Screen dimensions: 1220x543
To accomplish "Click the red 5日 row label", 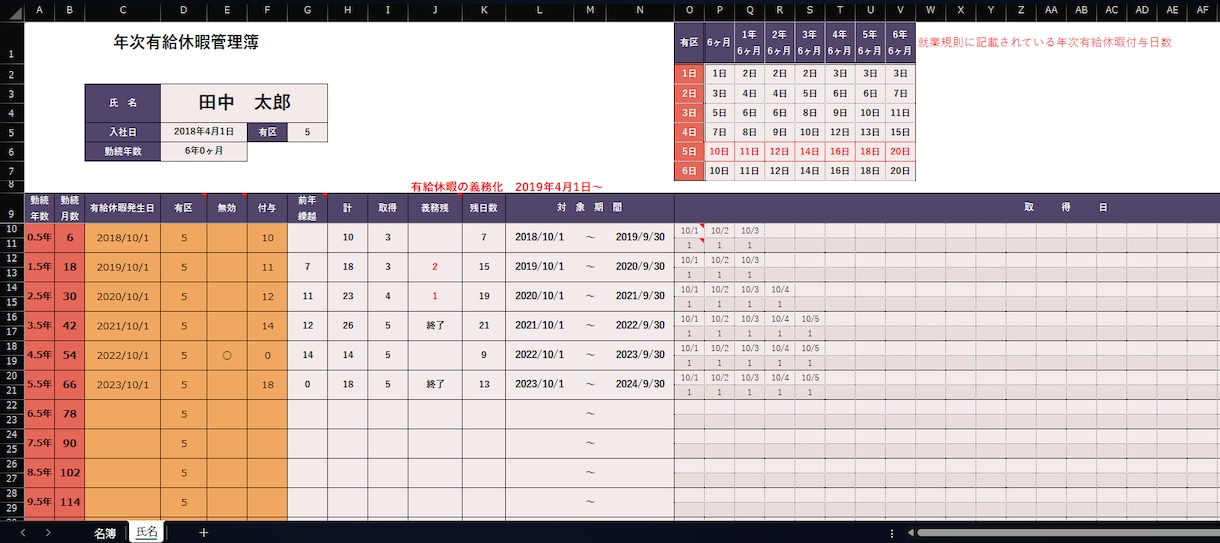I will (x=689, y=151).
